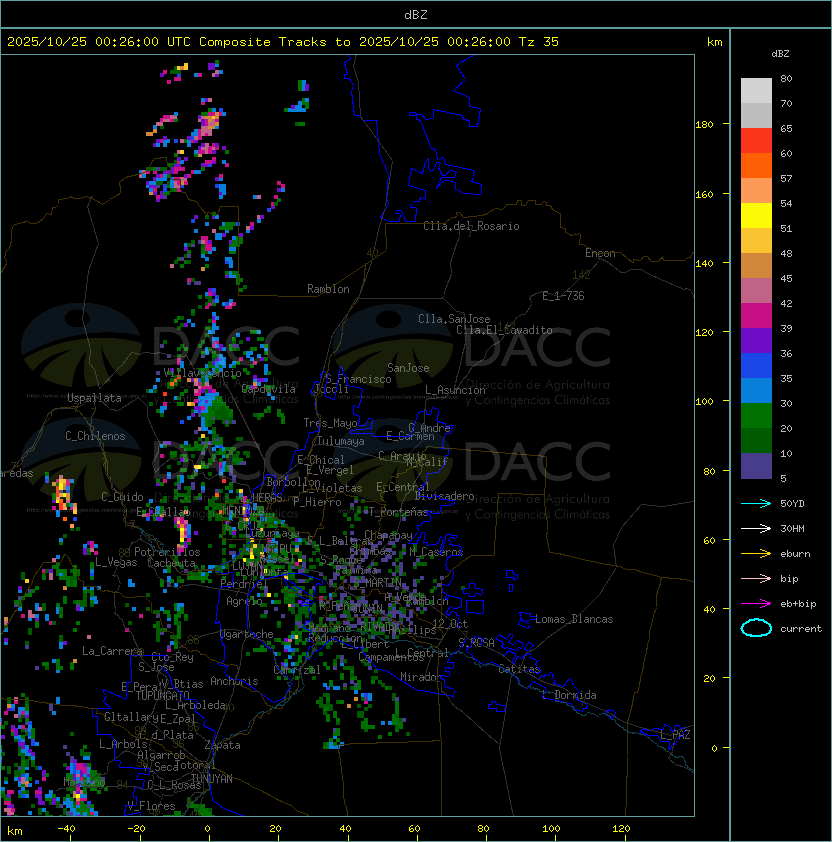Screen dimensions: 832x842
Task: Click the '-40' tick on the horizontal km axis
Action: coord(66,829)
